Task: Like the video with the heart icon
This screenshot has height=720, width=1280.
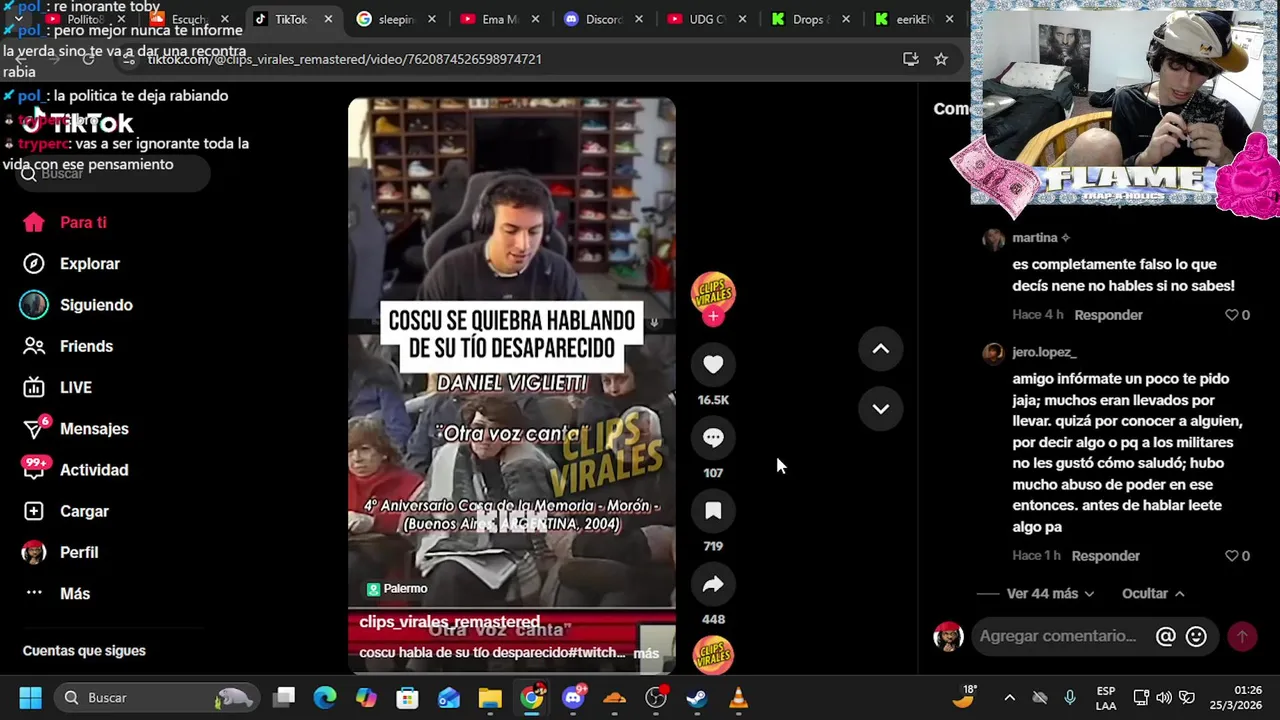Action: [x=713, y=365]
